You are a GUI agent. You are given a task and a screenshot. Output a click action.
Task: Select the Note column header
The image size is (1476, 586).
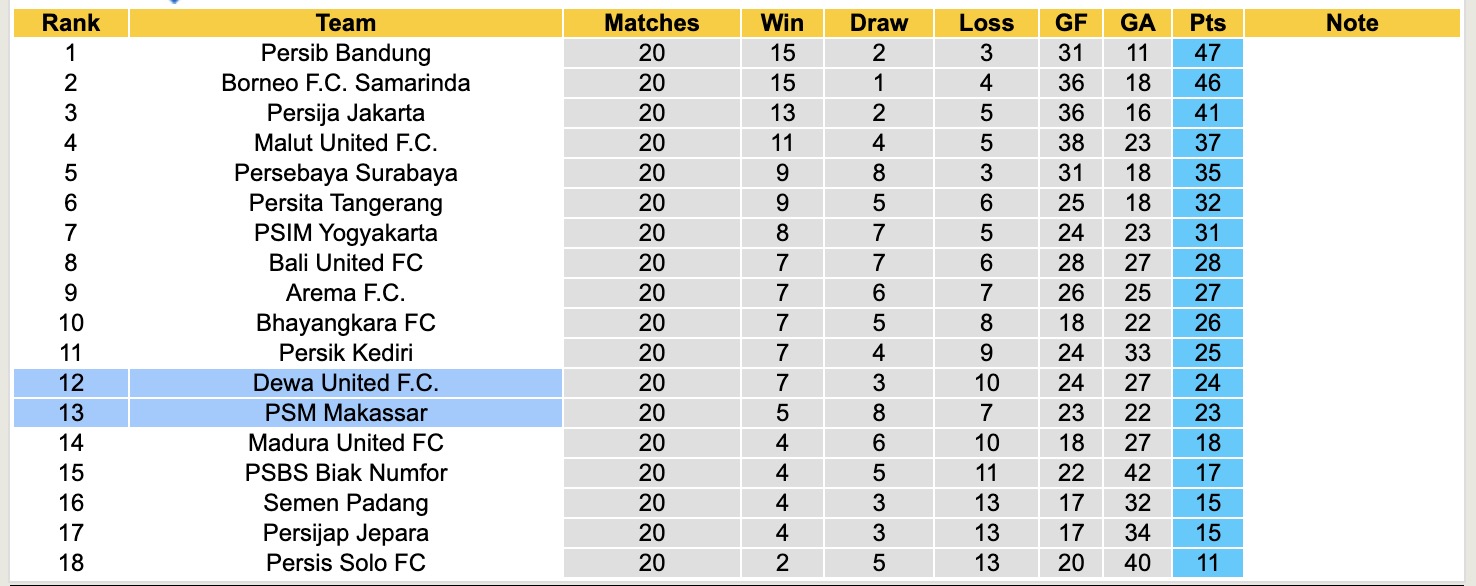1352,23
